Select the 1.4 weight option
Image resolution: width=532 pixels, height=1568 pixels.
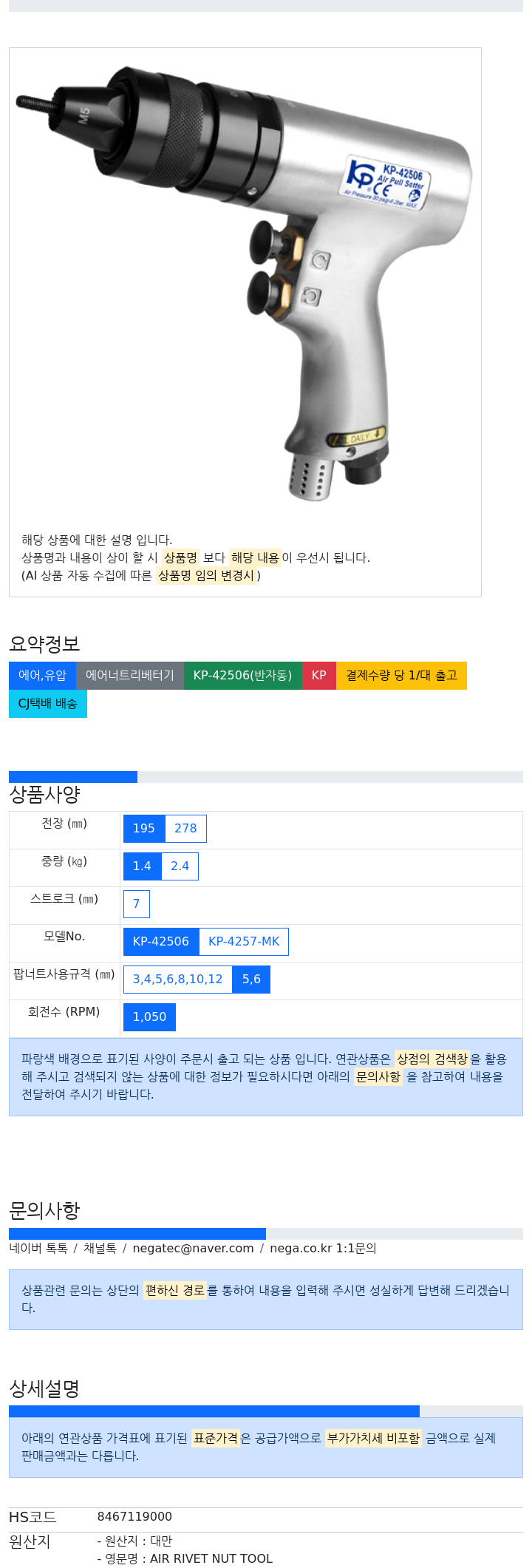[x=142, y=866]
